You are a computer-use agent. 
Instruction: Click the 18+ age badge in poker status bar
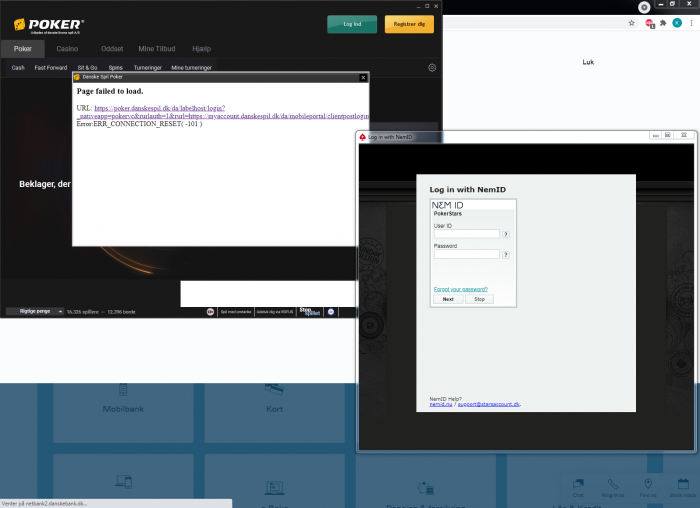click(x=210, y=312)
